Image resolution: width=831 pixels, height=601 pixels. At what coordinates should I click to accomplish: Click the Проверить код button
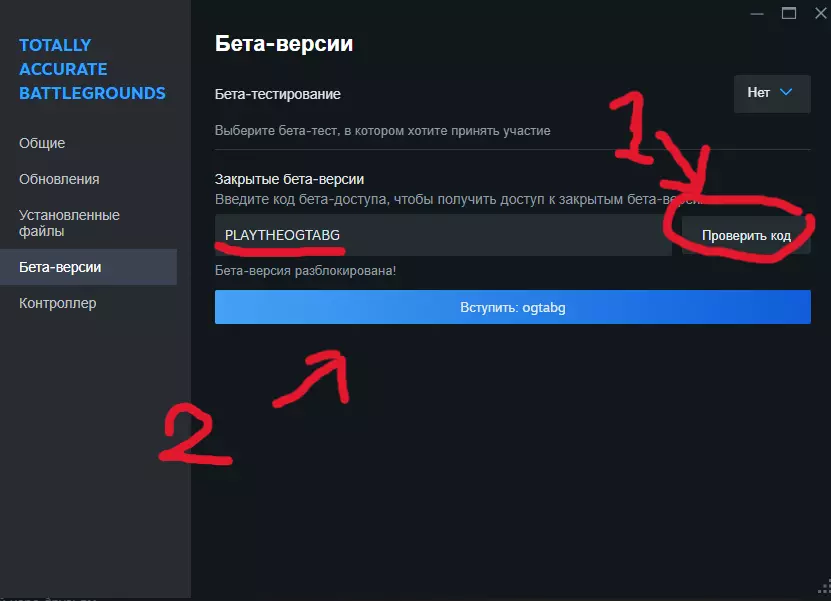click(x=746, y=235)
